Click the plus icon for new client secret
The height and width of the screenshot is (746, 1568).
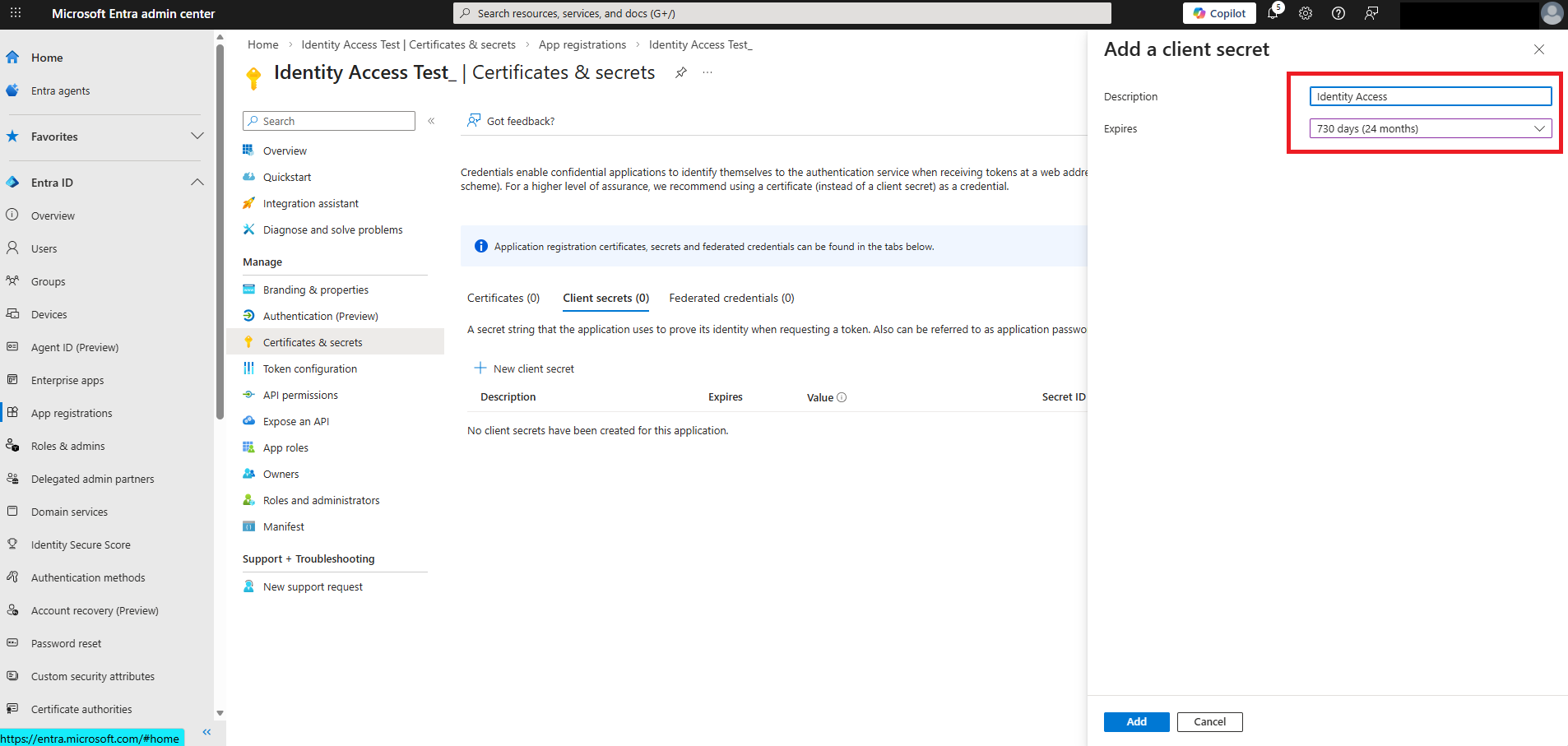point(480,368)
